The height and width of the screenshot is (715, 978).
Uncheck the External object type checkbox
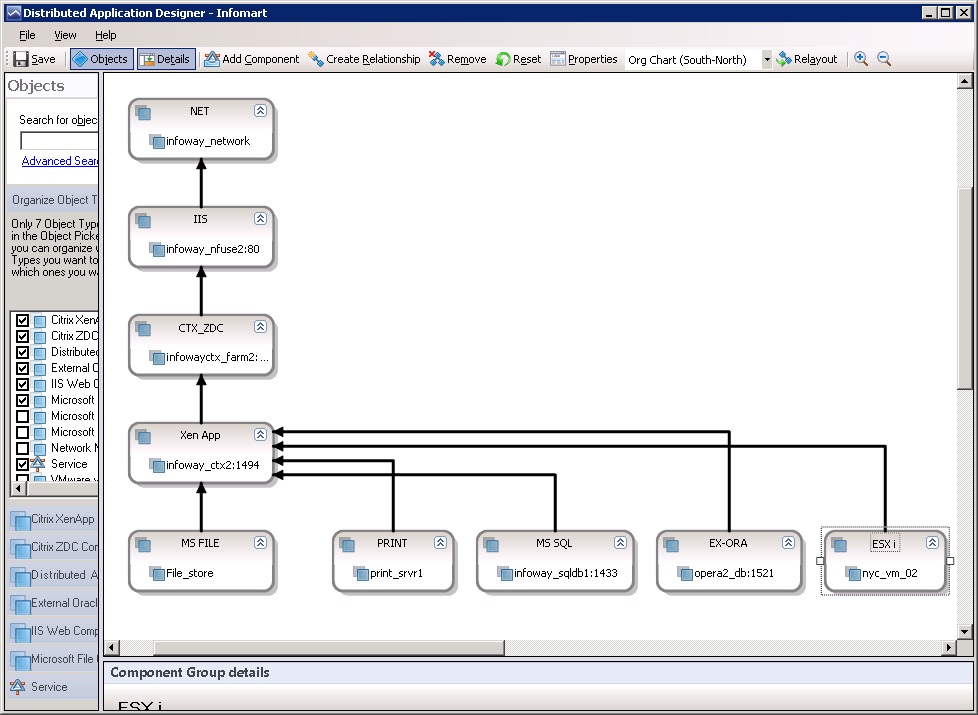(x=22, y=368)
